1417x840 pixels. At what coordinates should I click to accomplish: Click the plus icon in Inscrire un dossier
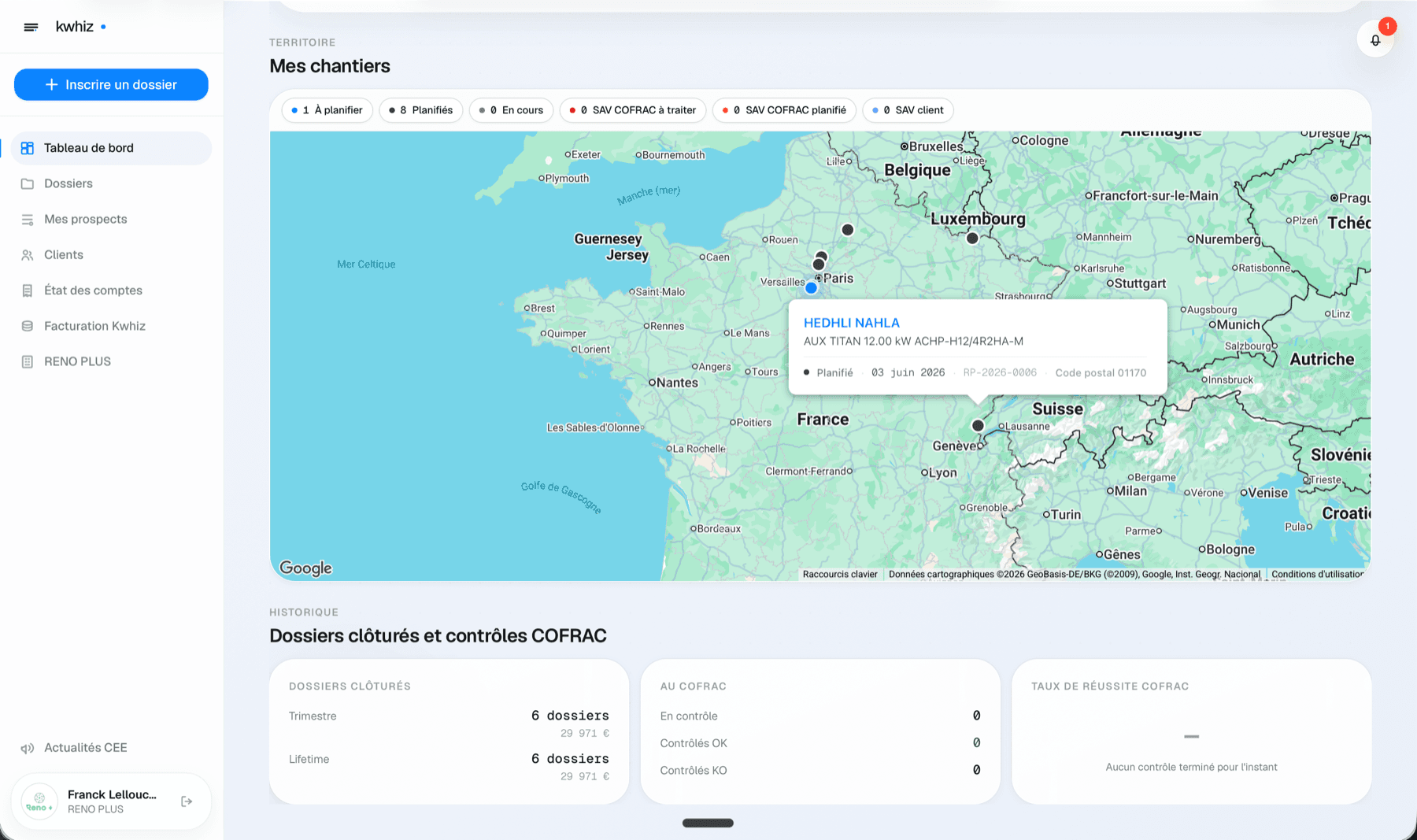click(x=51, y=84)
